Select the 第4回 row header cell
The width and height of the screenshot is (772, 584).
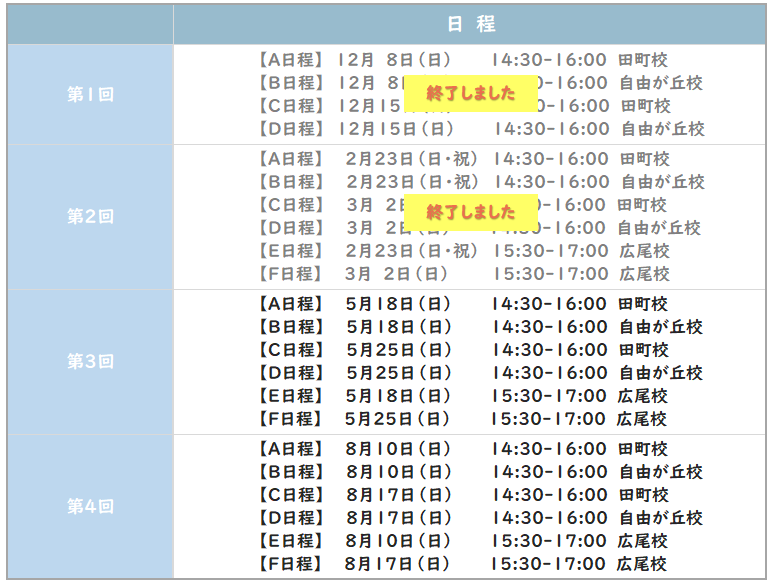(x=90, y=506)
